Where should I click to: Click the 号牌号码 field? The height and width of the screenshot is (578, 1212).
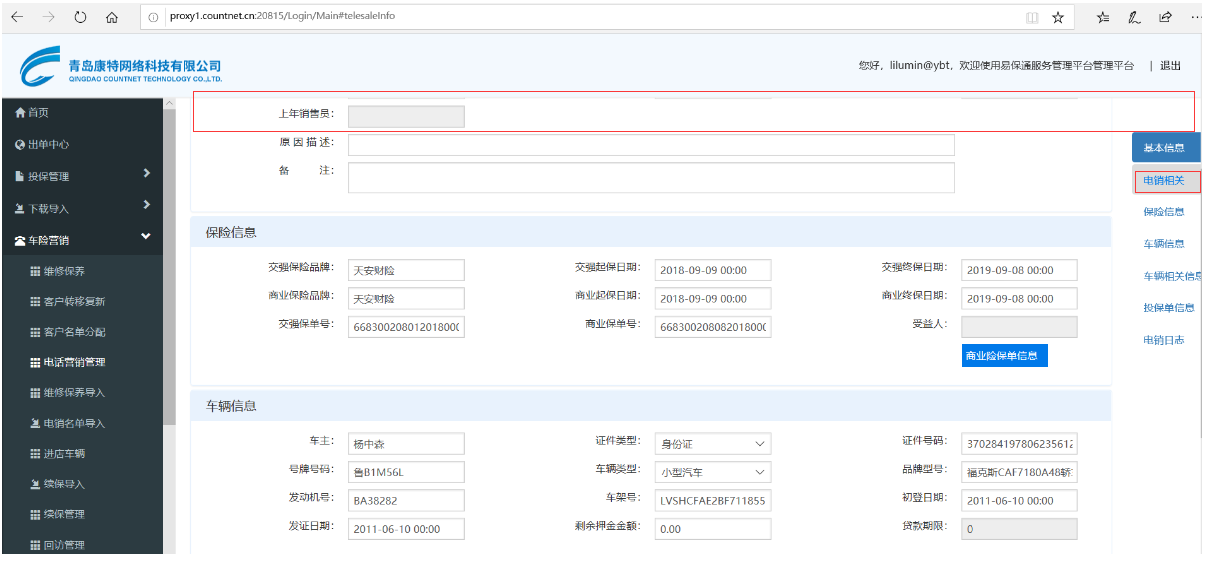[406, 472]
